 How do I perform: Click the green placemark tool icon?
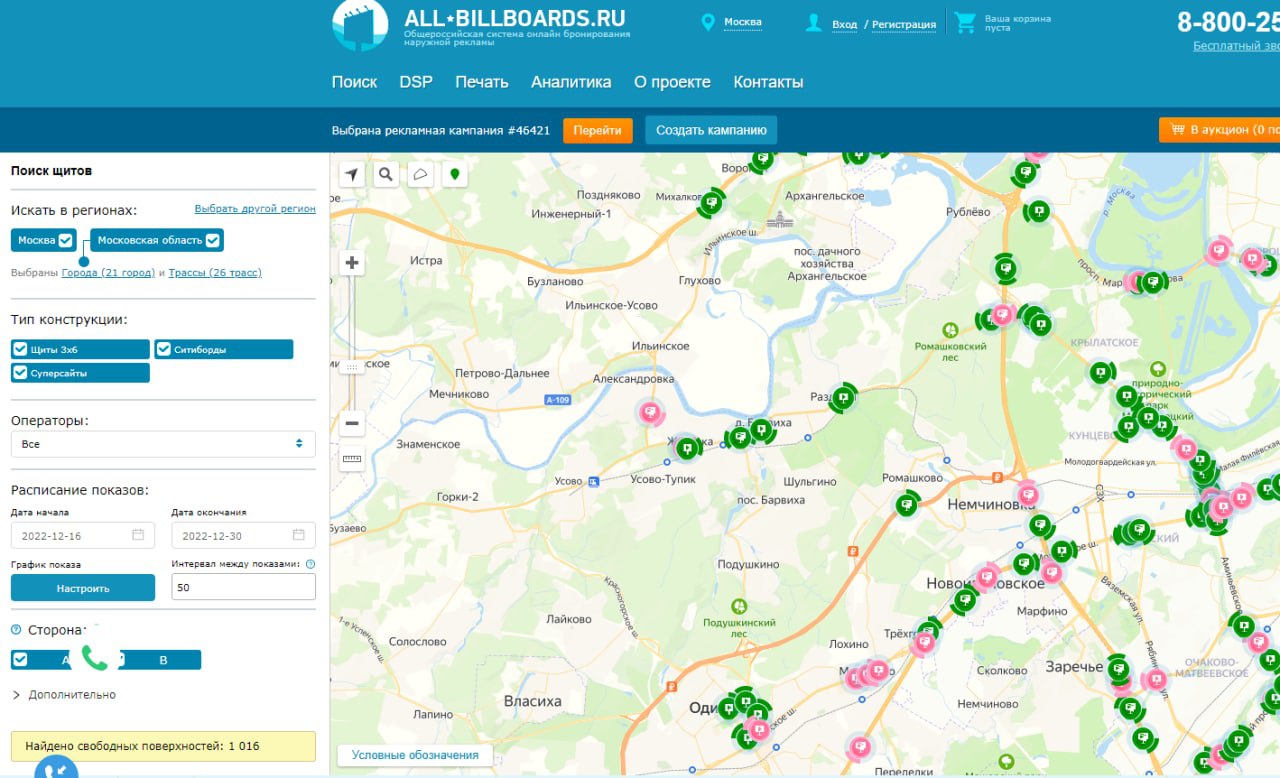(x=455, y=174)
